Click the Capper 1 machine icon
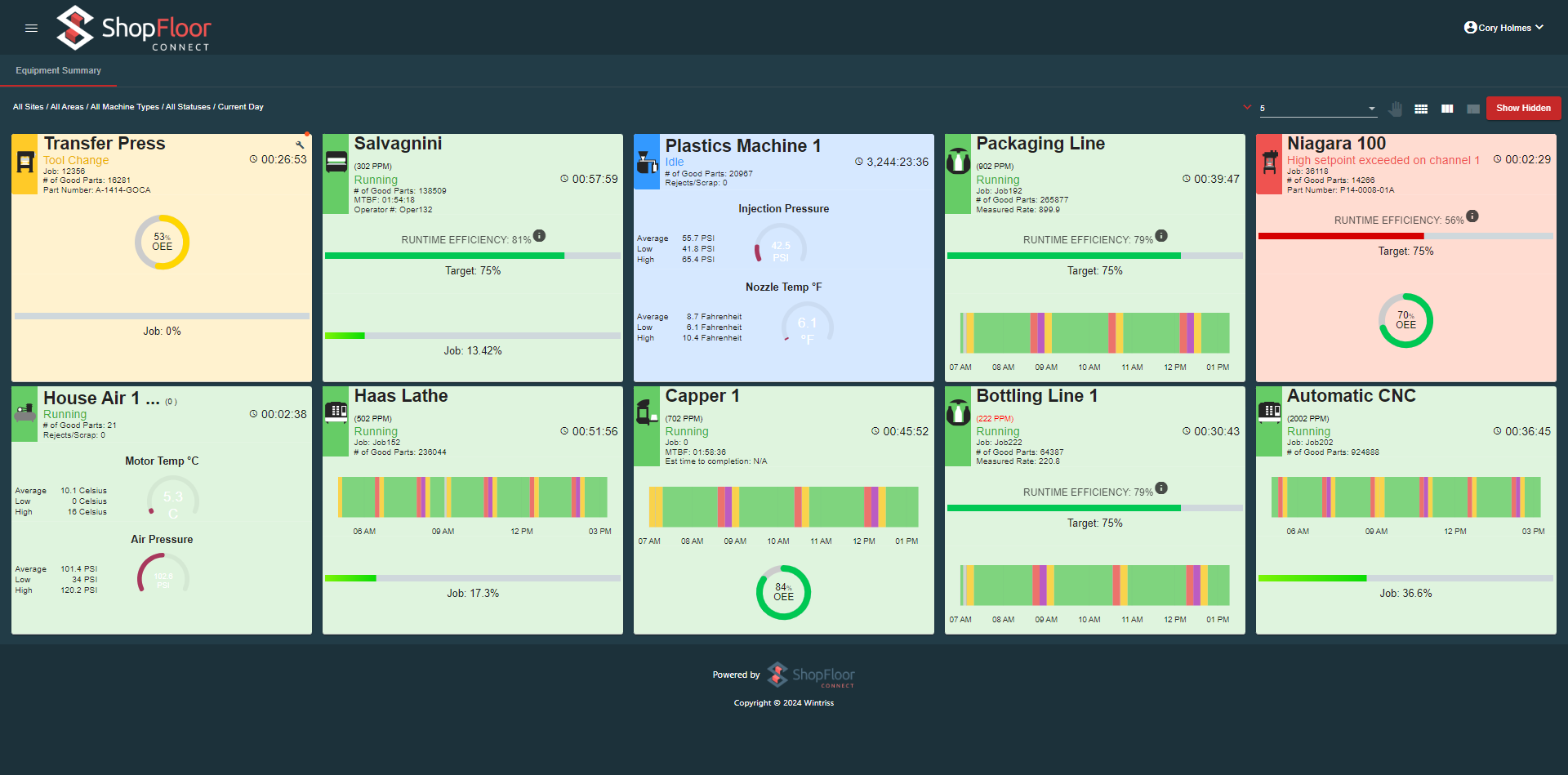Image resolution: width=1568 pixels, height=775 pixels. (x=647, y=413)
